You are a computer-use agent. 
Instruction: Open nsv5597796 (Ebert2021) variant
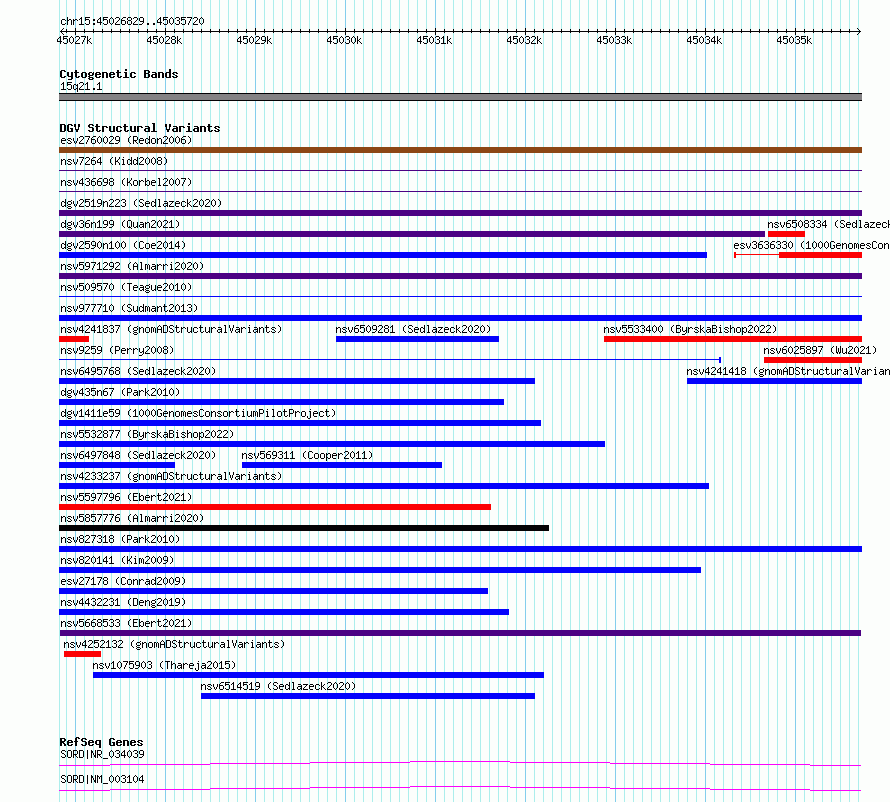(126, 497)
